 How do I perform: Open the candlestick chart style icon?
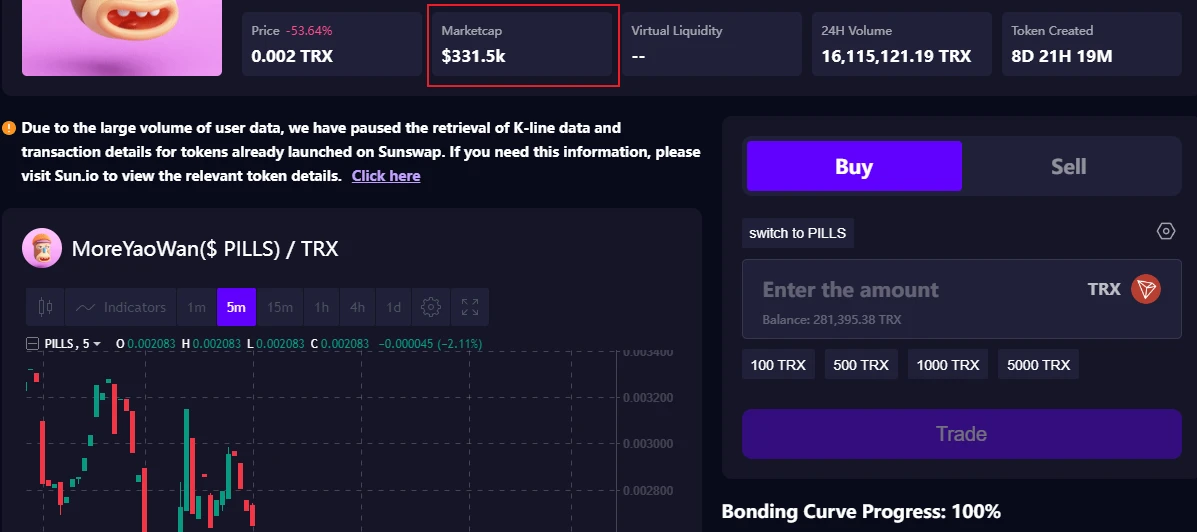click(44, 307)
